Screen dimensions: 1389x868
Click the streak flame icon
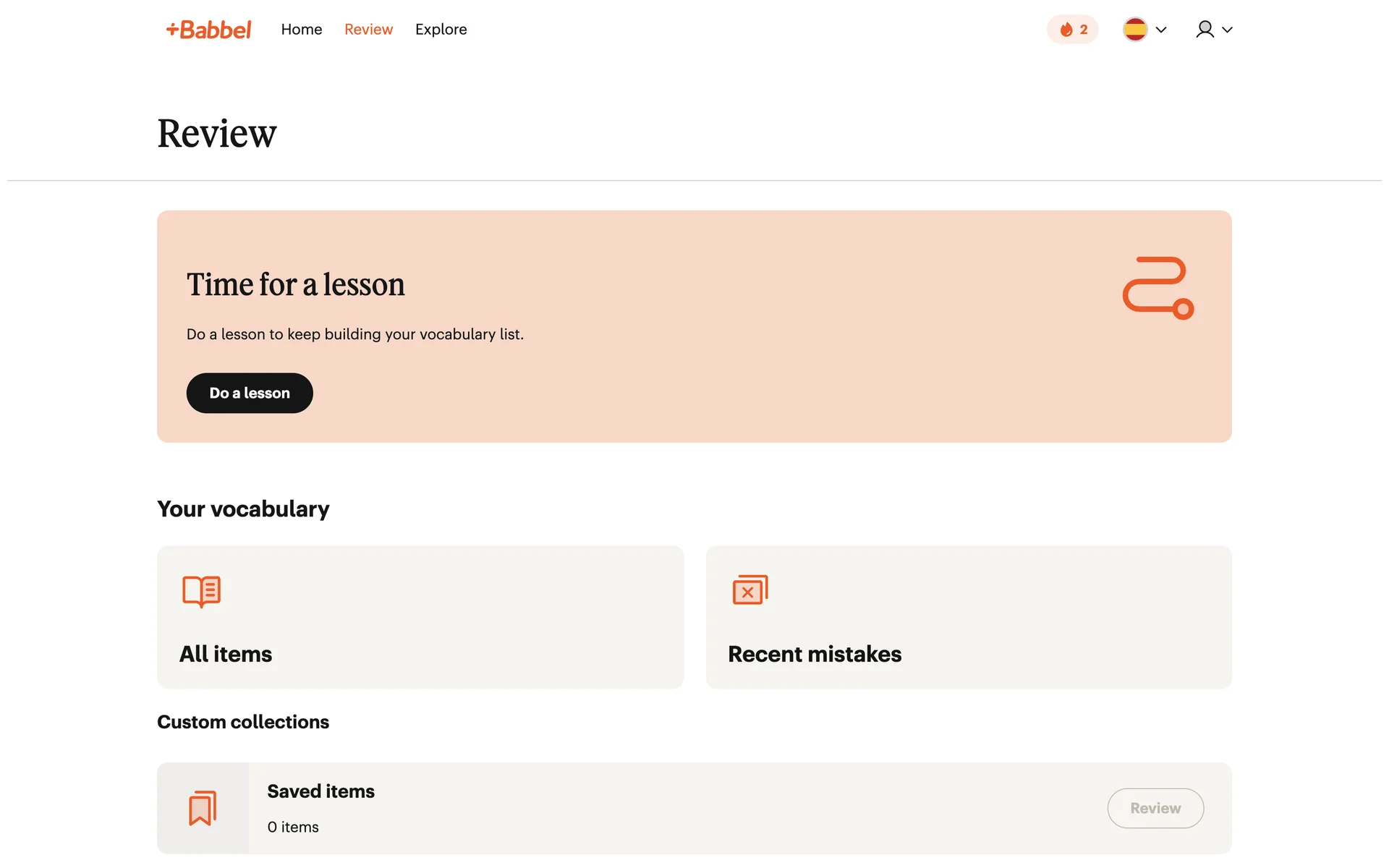(x=1066, y=30)
